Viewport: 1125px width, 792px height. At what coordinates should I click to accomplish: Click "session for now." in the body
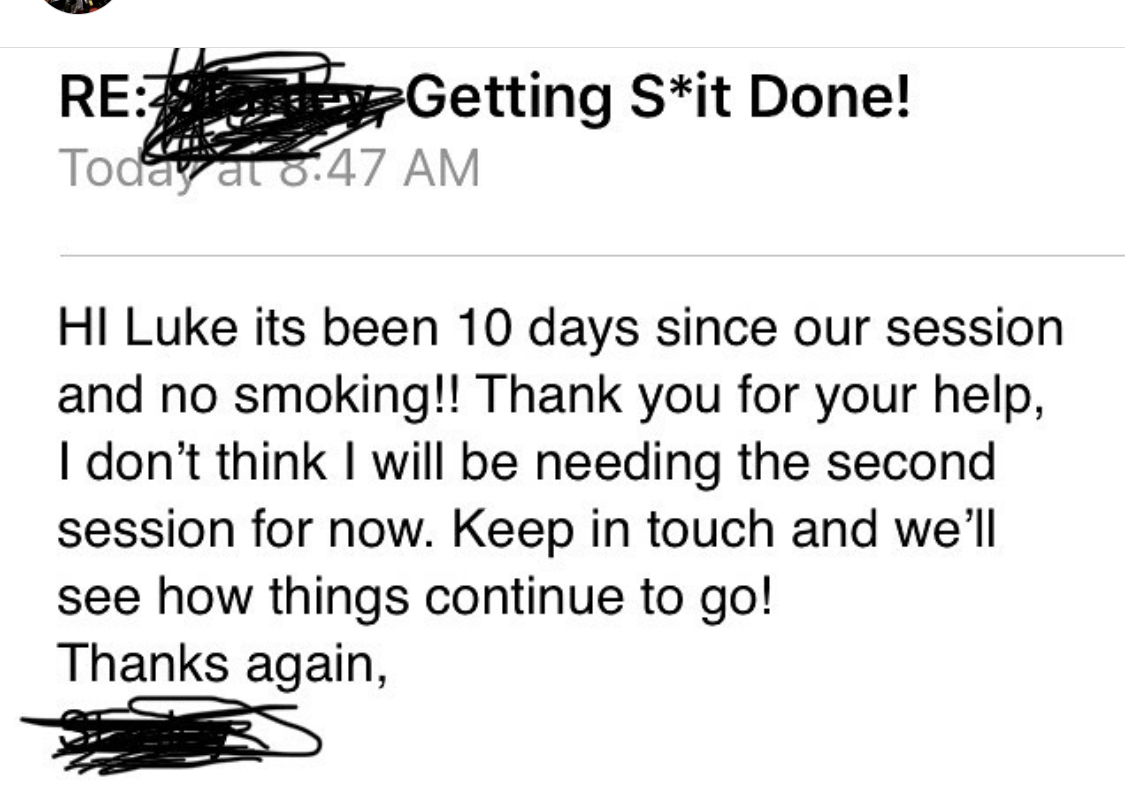pyautogui.click(x=246, y=529)
